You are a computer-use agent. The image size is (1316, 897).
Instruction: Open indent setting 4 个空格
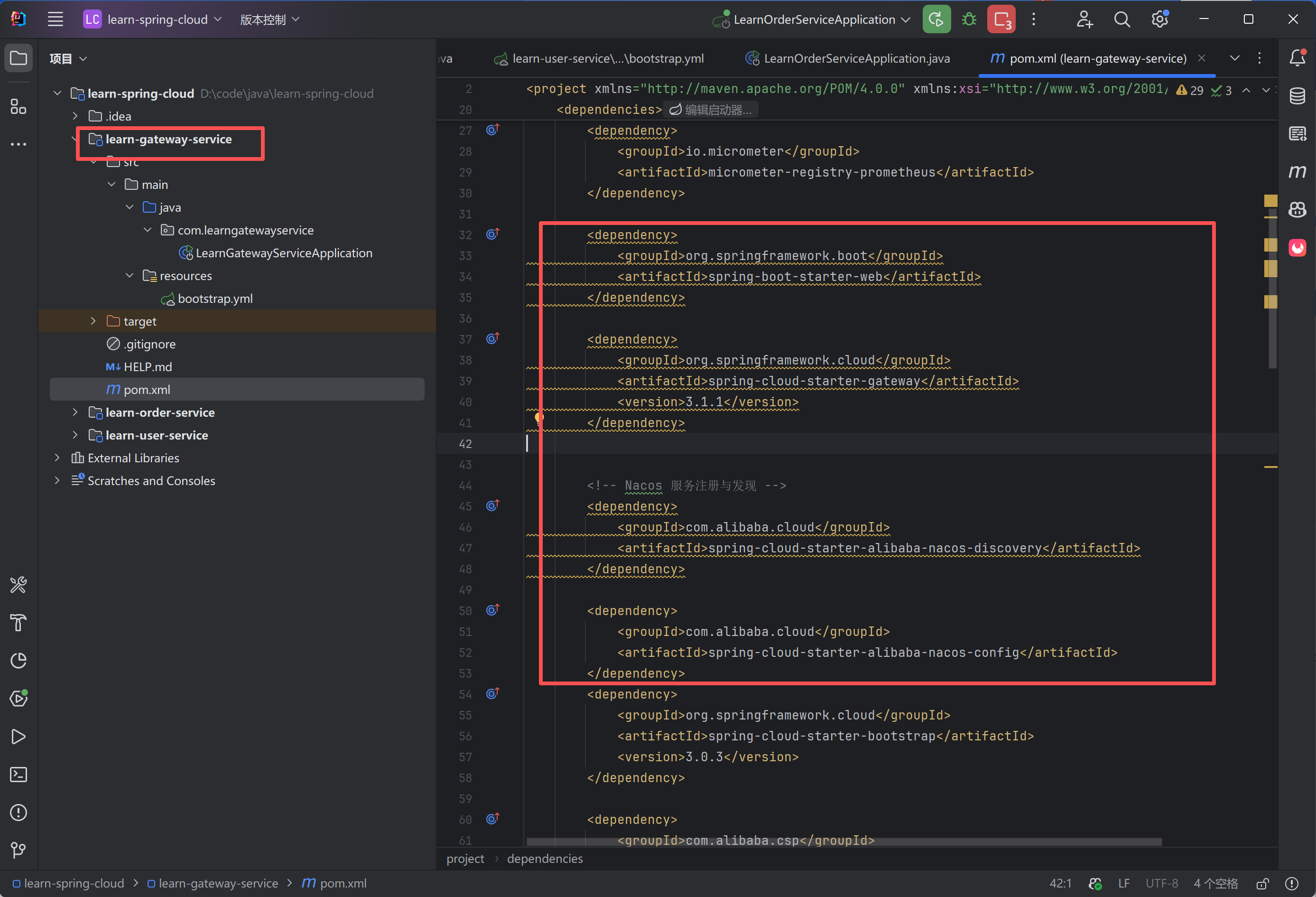click(x=1215, y=883)
